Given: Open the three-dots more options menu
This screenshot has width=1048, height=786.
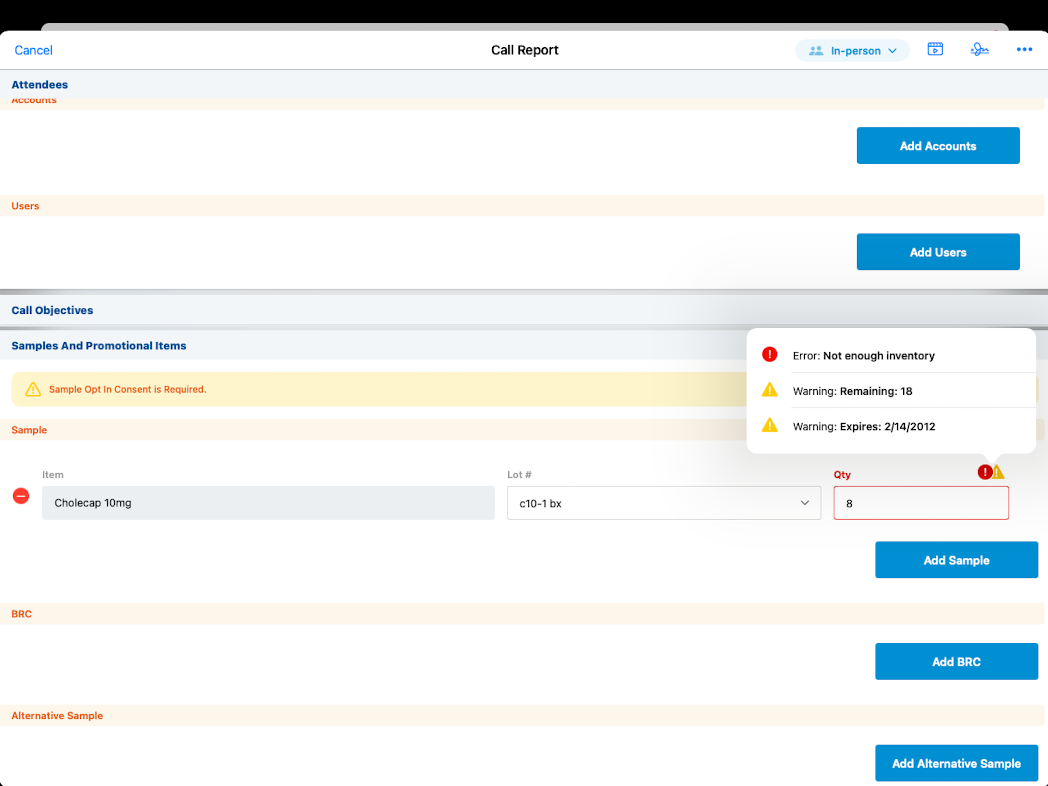Looking at the screenshot, I should click(1024, 50).
